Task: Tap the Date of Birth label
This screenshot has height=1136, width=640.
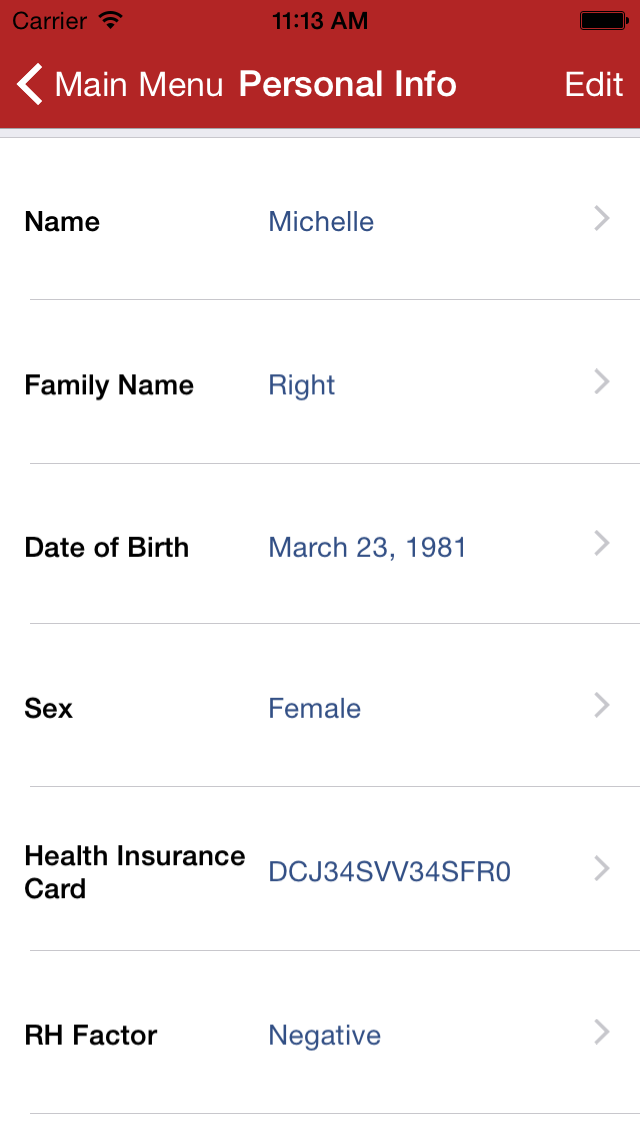Action: [106, 548]
